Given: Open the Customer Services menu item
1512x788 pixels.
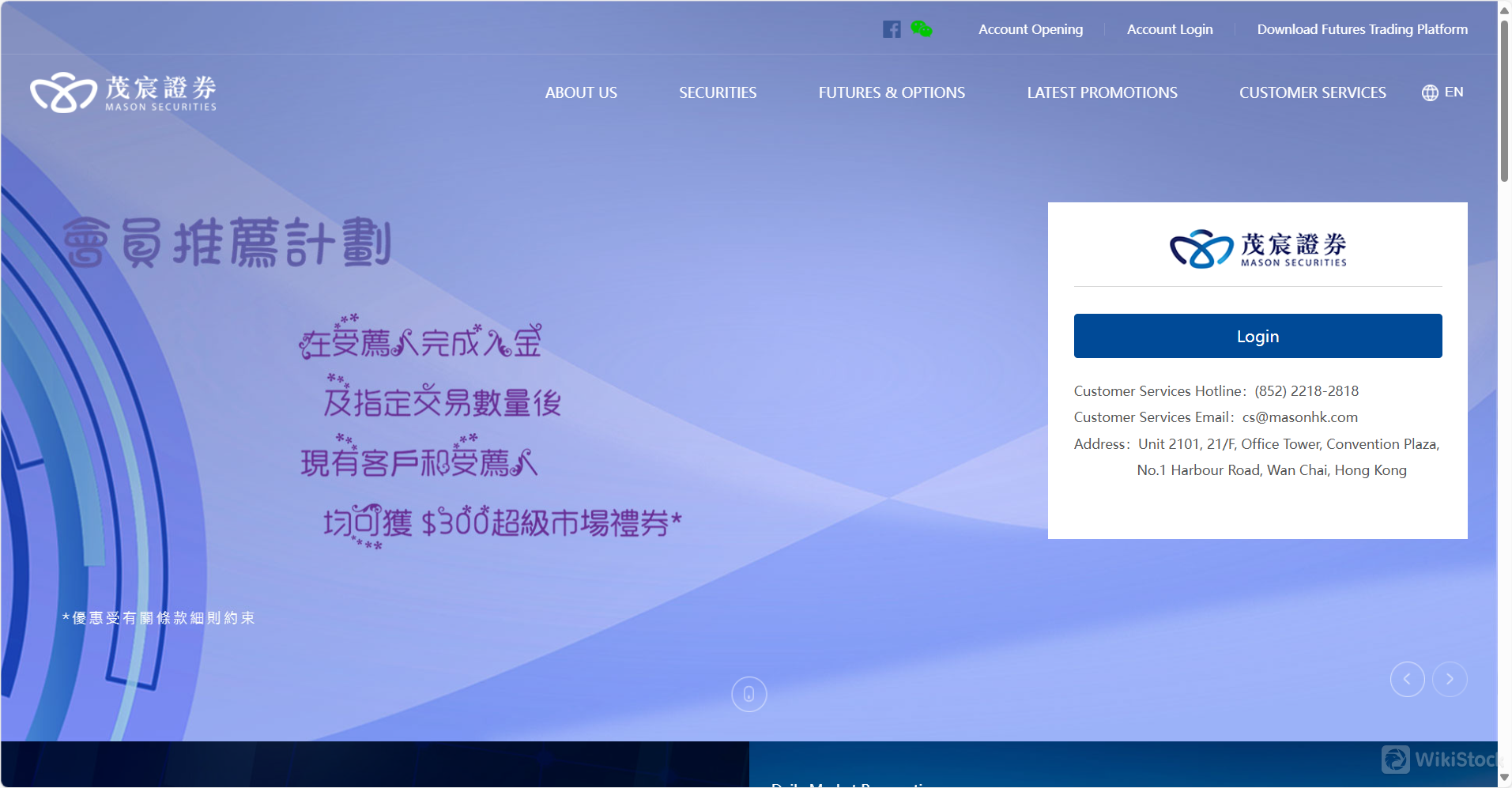Looking at the screenshot, I should point(1312,92).
